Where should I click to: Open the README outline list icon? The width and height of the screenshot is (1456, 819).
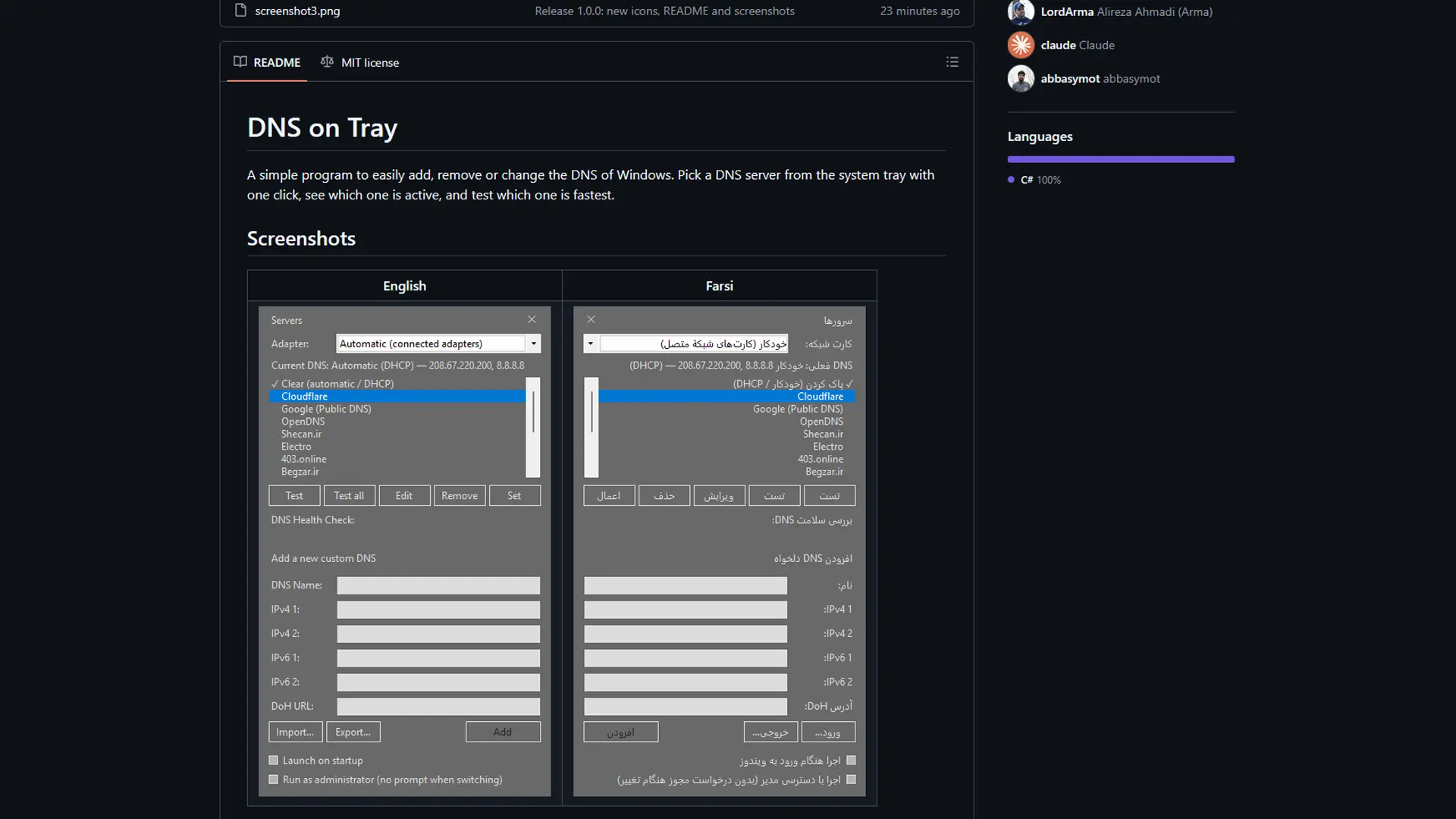[952, 61]
